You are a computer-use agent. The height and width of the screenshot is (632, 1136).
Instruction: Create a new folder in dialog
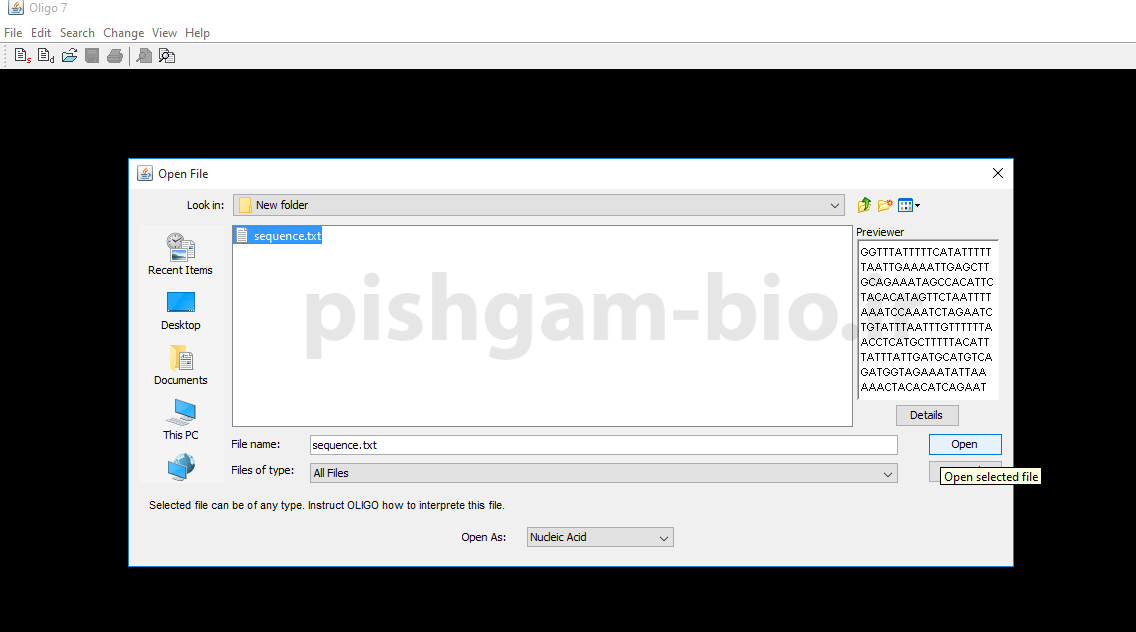click(885, 205)
